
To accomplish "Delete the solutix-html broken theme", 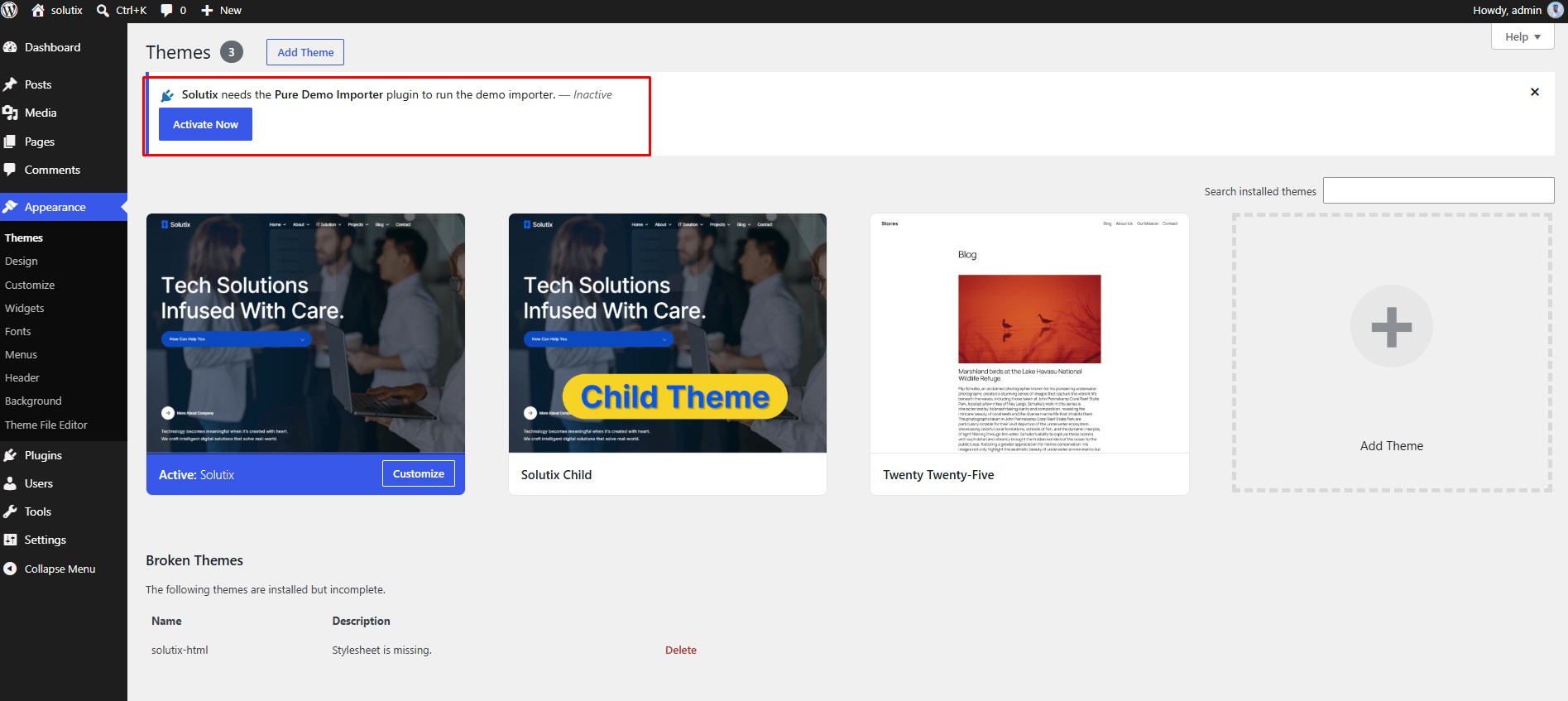I will tap(681, 650).
